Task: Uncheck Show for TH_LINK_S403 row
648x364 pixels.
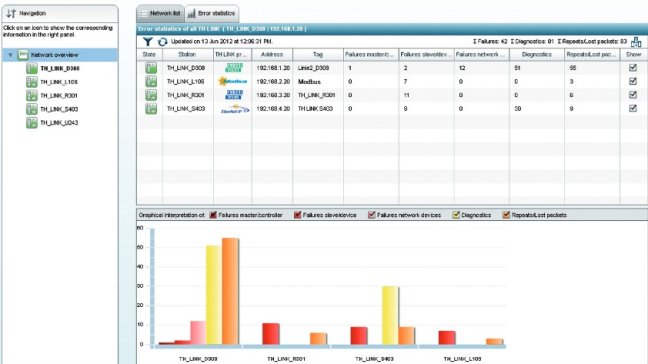Action: click(x=633, y=108)
